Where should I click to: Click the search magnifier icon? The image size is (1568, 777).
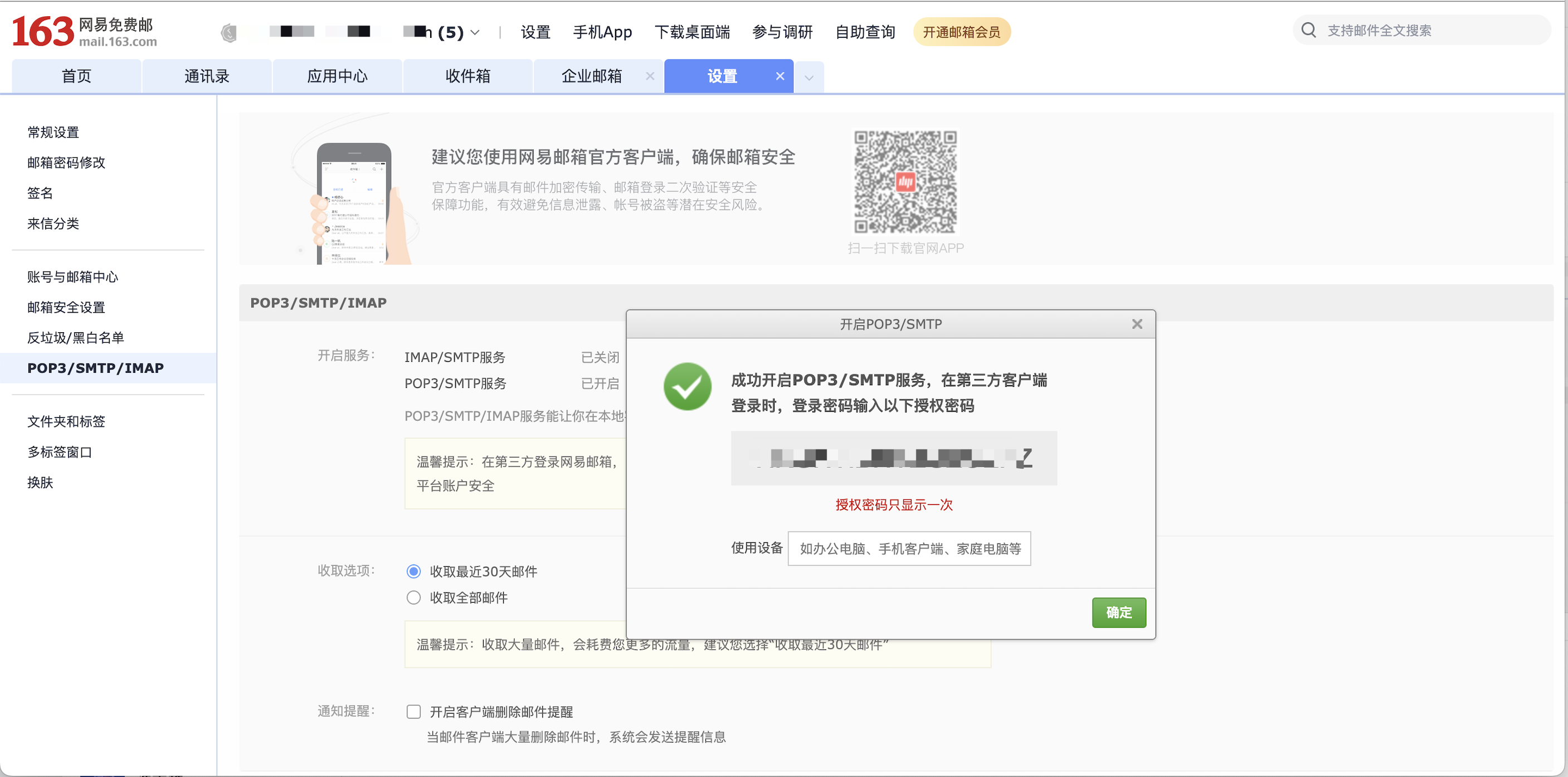click(1309, 30)
